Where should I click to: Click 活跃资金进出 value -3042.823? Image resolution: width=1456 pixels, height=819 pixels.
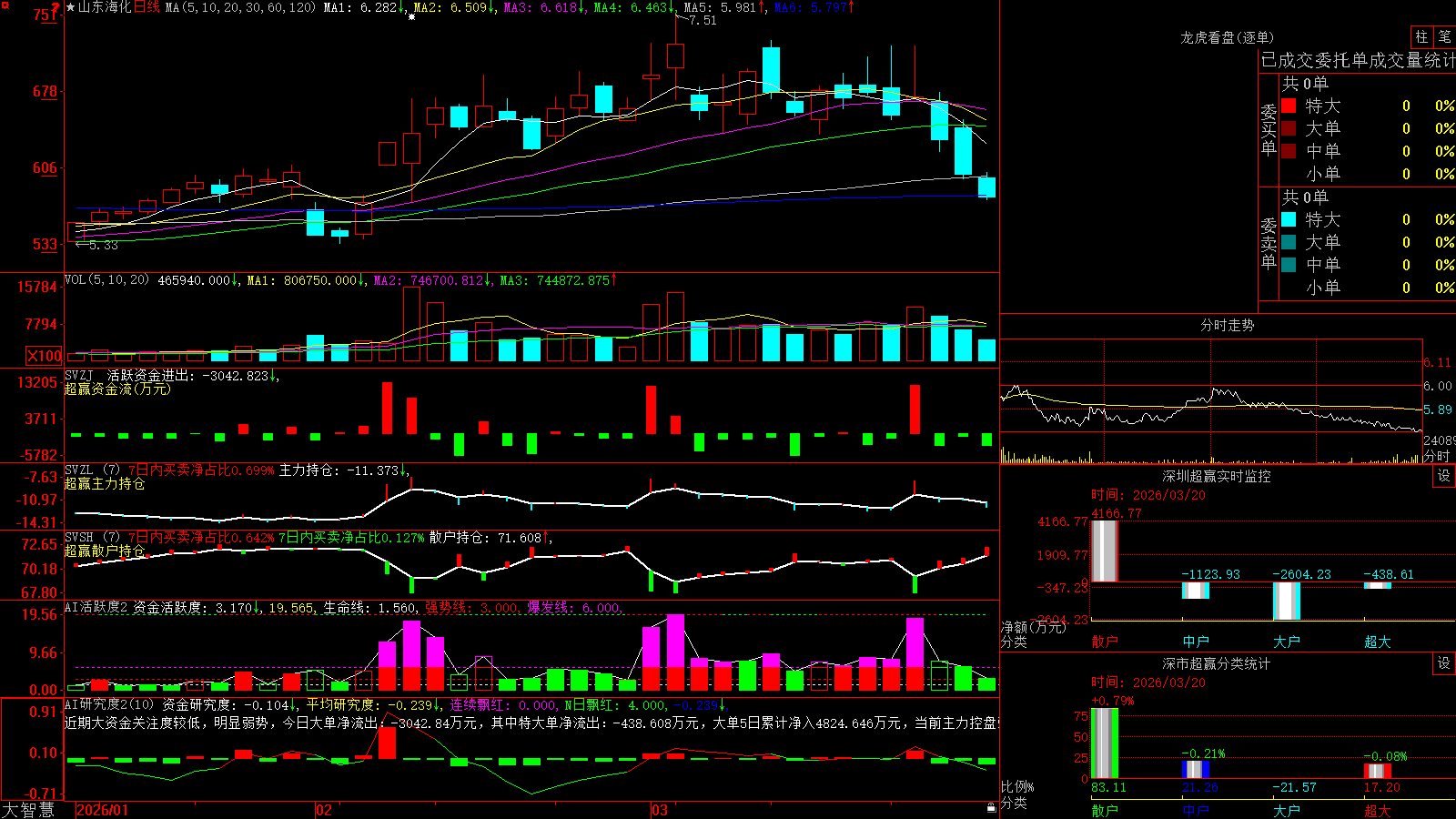tap(193, 375)
